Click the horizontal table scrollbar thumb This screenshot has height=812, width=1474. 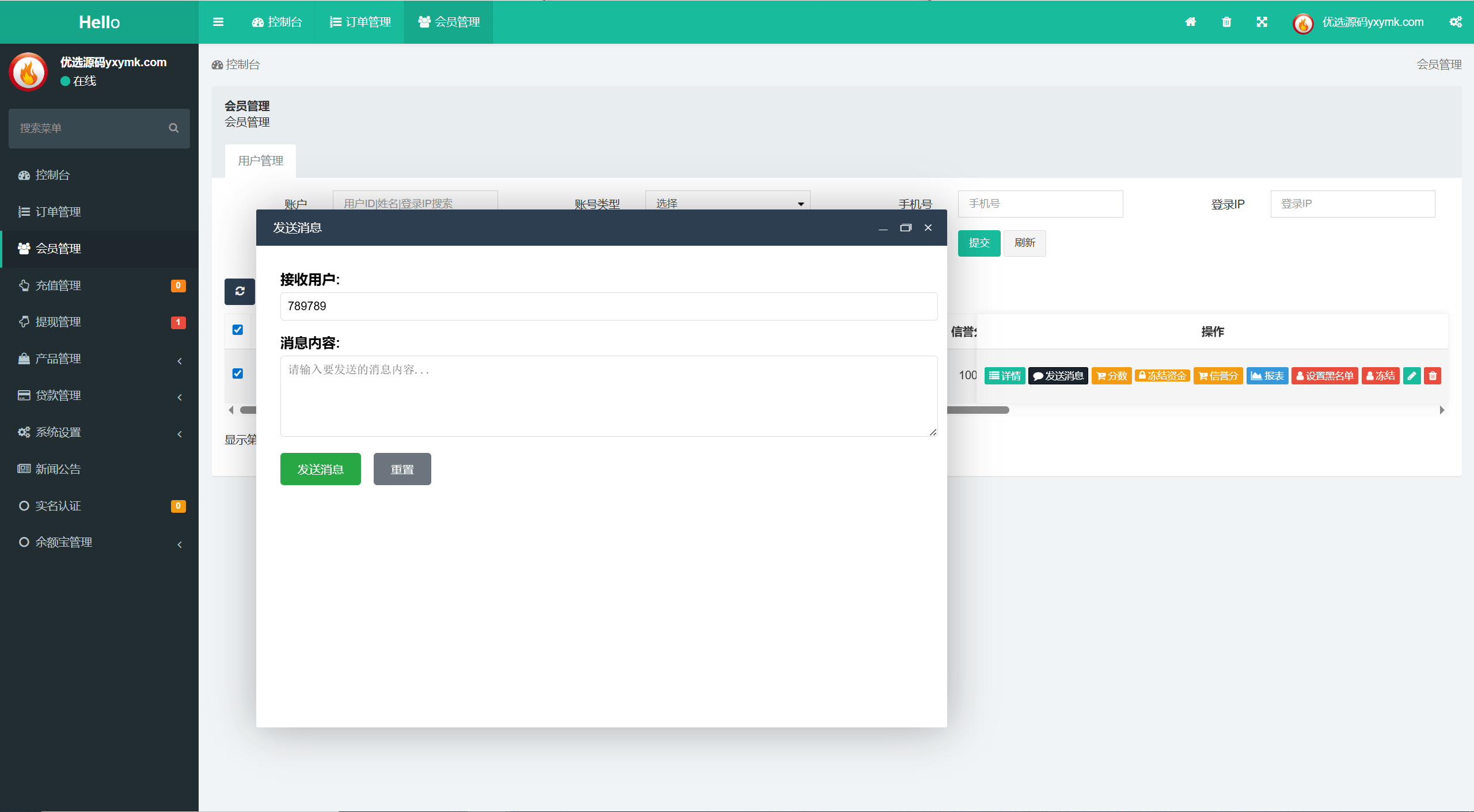tap(978, 410)
